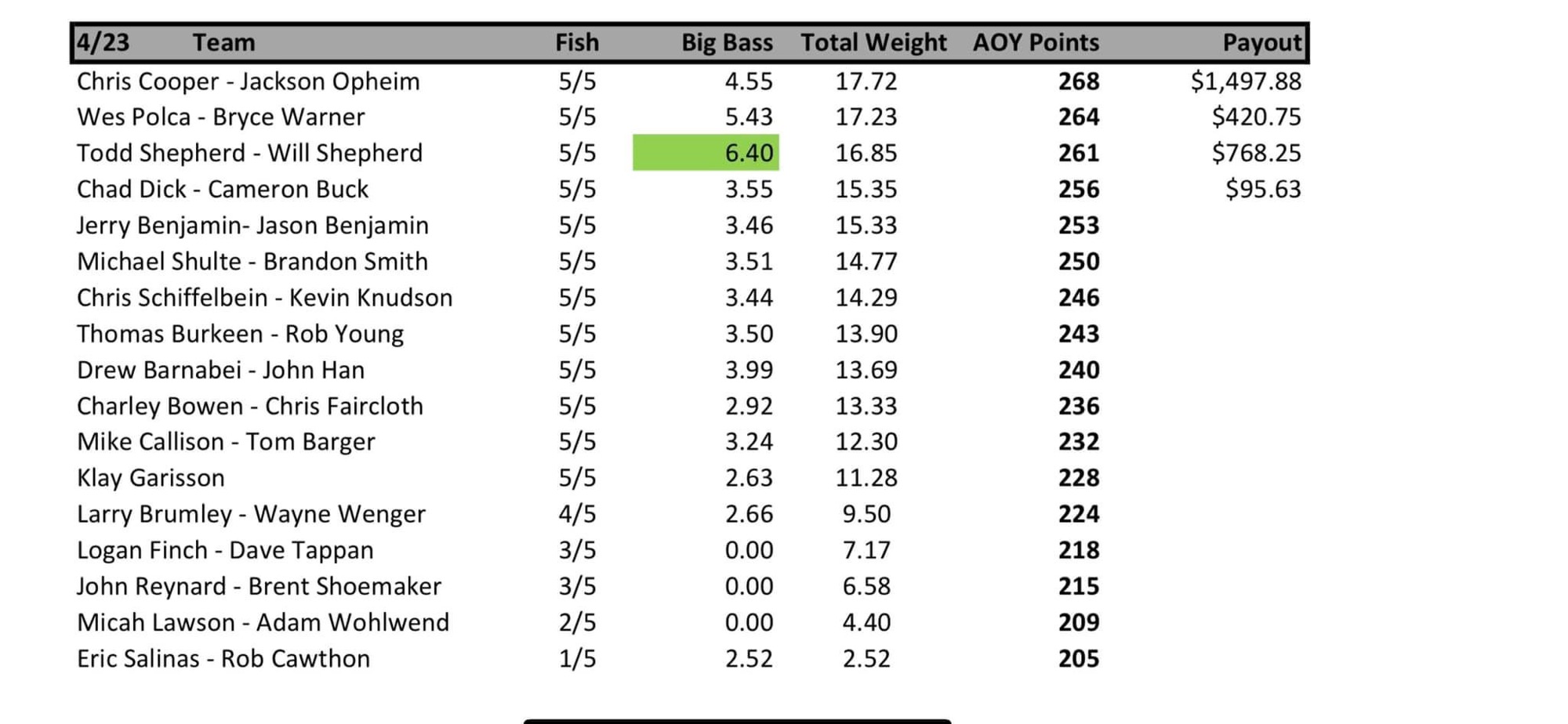The height and width of the screenshot is (724, 1568).
Task: Click Klay Garisson team name
Action: 151,478
